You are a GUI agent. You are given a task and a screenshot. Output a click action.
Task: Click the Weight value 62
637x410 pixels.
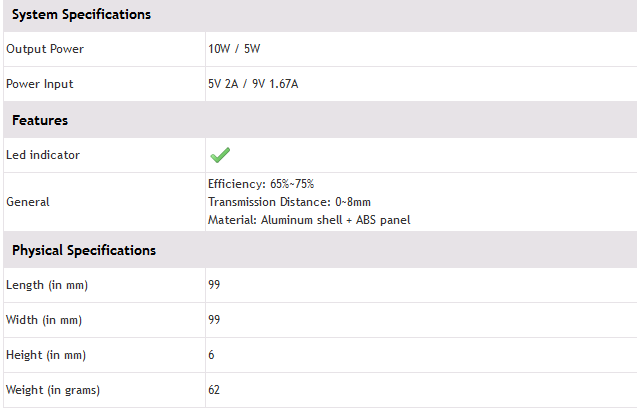(x=214, y=390)
